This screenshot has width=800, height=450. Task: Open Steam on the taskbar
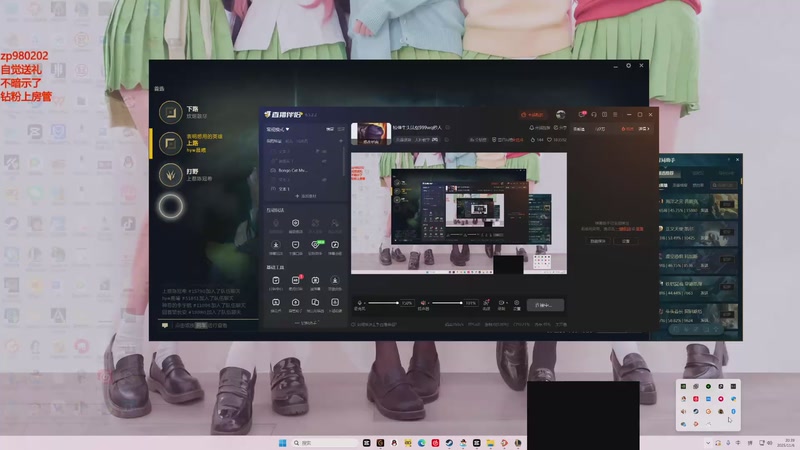[449, 443]
